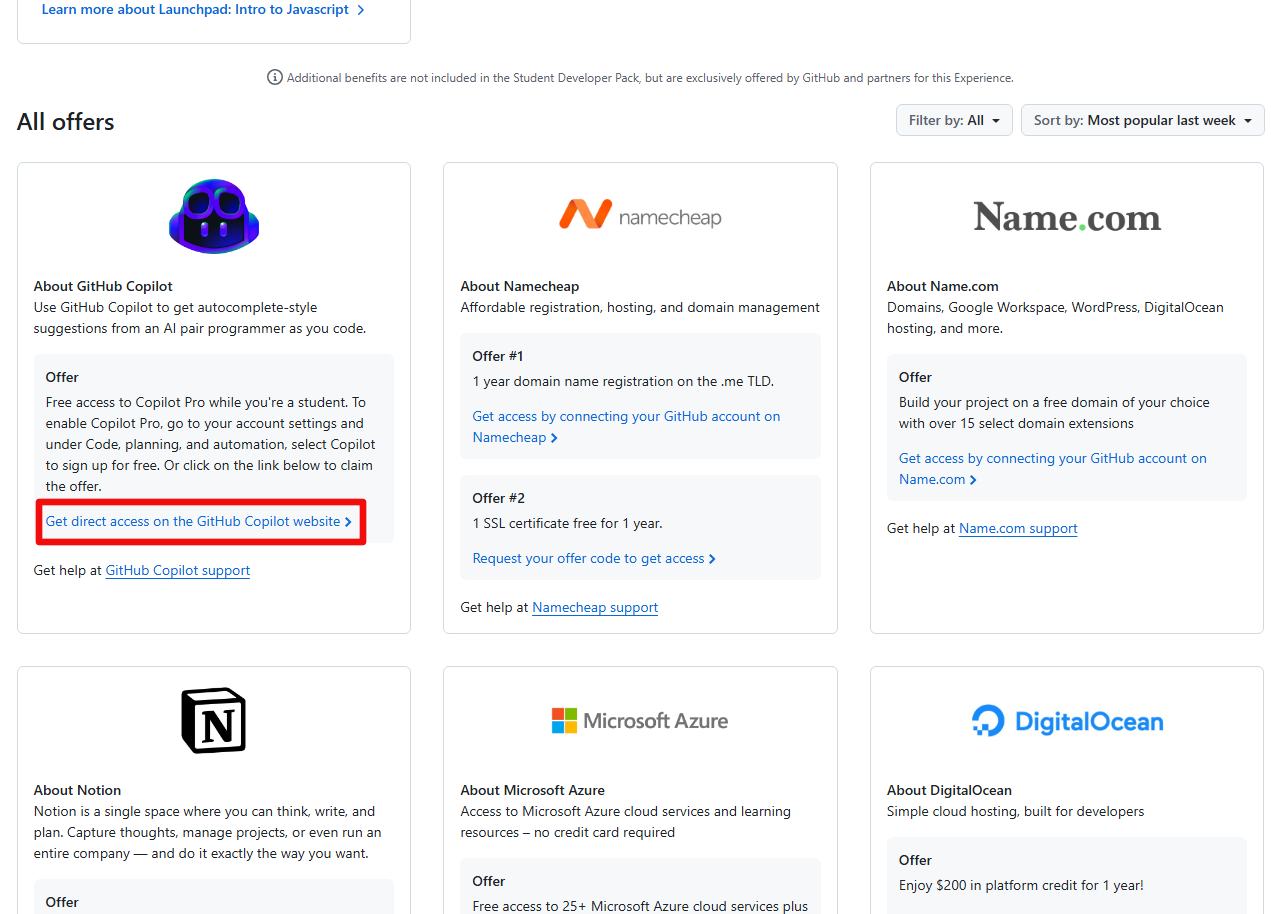Open the GitHub Copilot support link
1271x914 pixels.
pyautogui.click(x=178, y=570)
